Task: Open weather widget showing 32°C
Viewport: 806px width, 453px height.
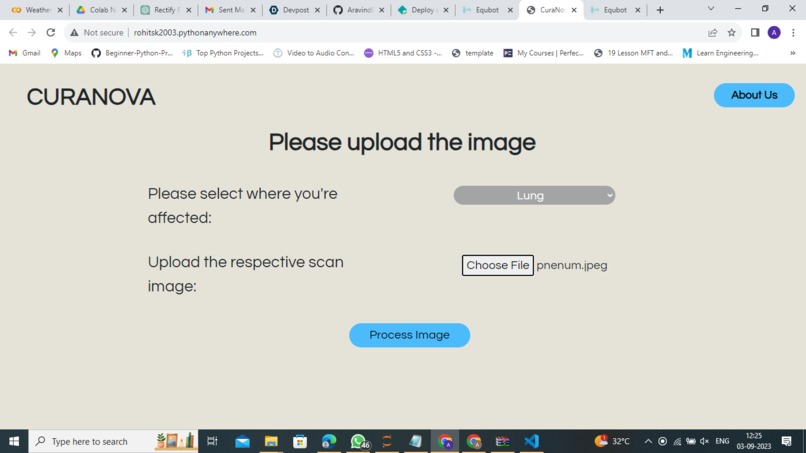Action: [612, 441]
